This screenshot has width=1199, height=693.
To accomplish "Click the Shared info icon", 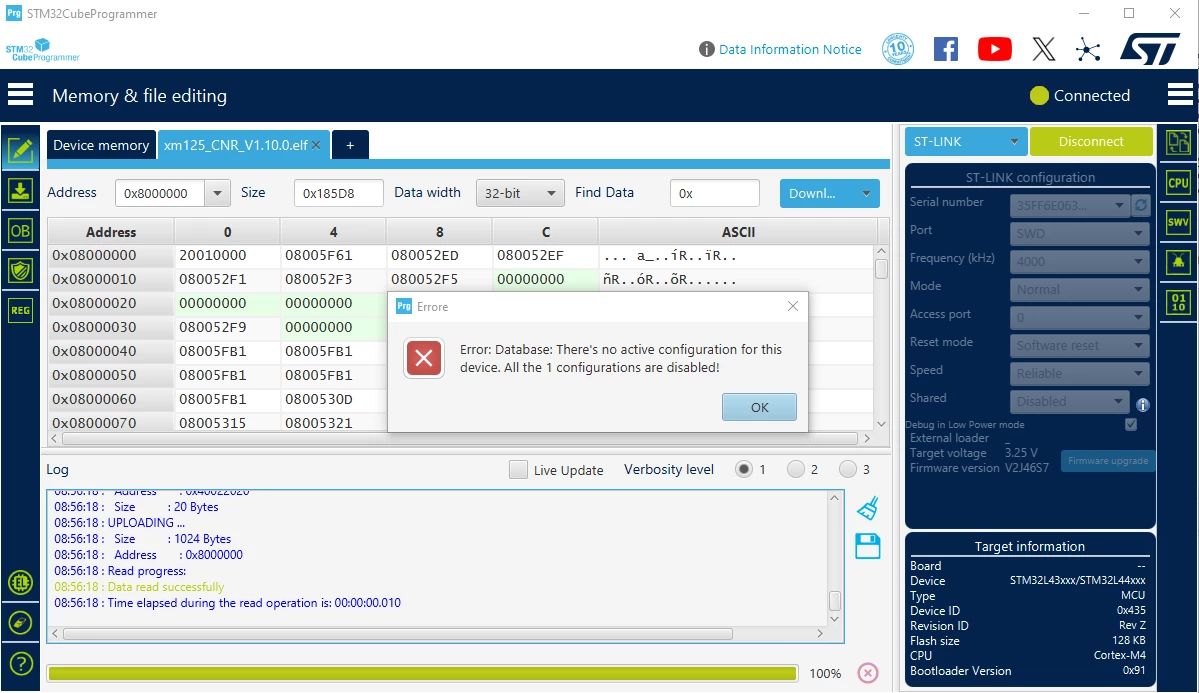I will [1142, 405].
